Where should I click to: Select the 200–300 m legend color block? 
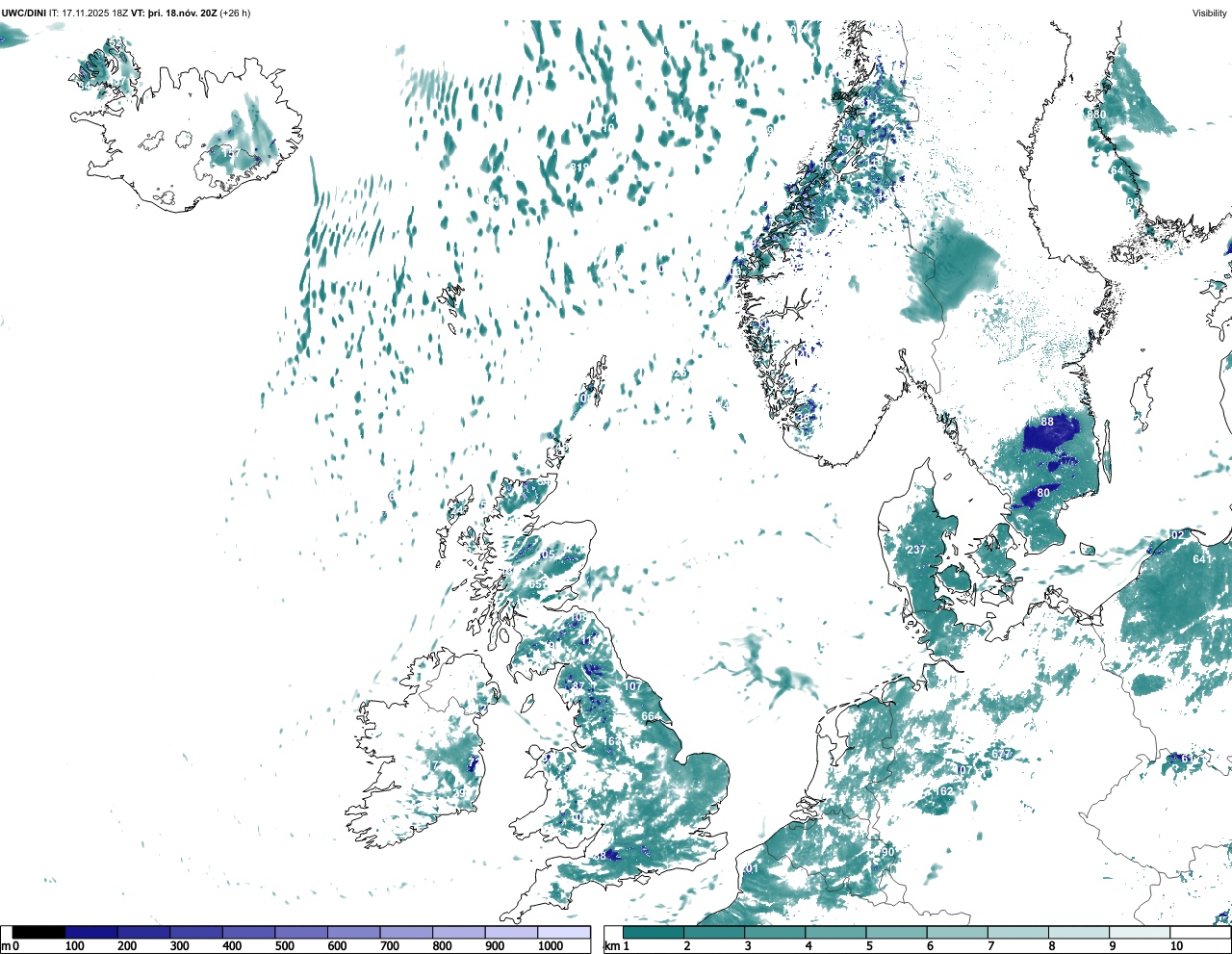tap(144, 932)
